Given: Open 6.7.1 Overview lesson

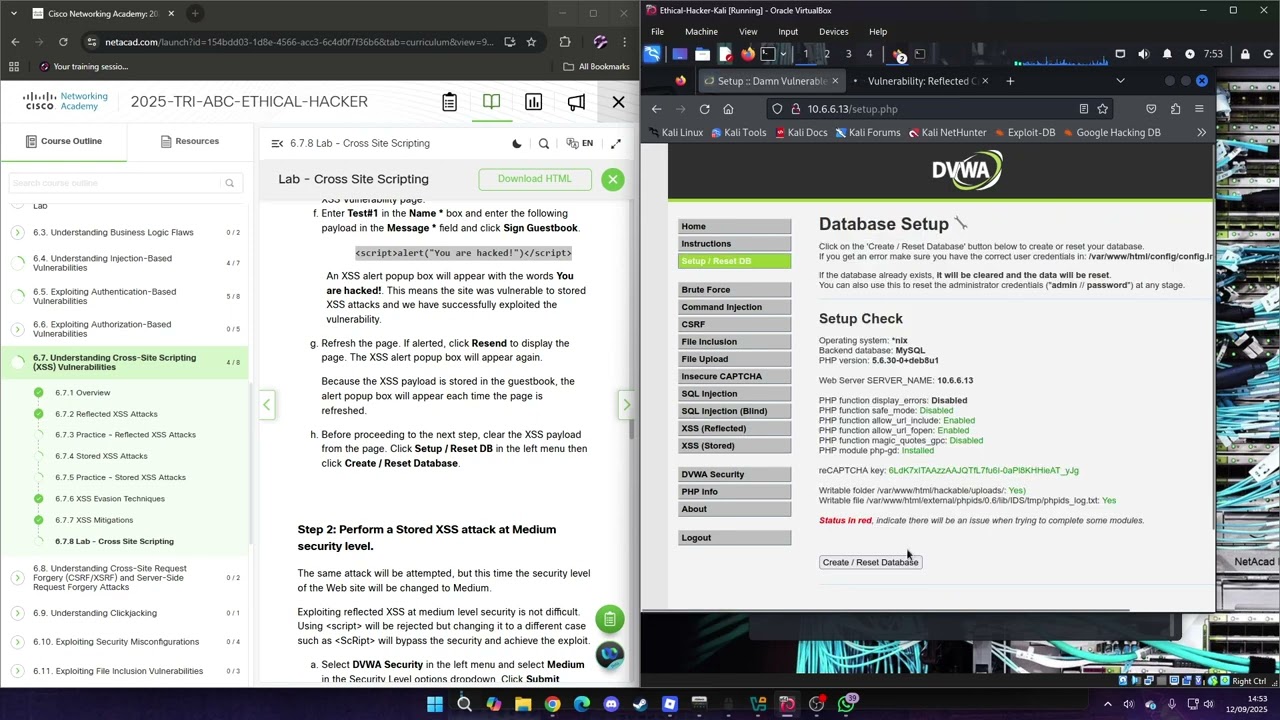Looking at the screenshot, I should click(82, 393).
